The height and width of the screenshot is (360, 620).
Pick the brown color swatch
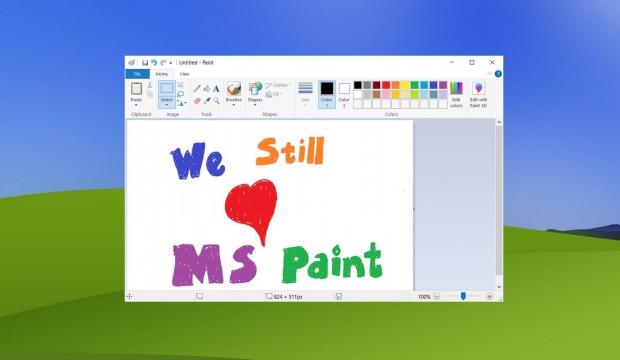pyautogui.click(x=377, y=95)
